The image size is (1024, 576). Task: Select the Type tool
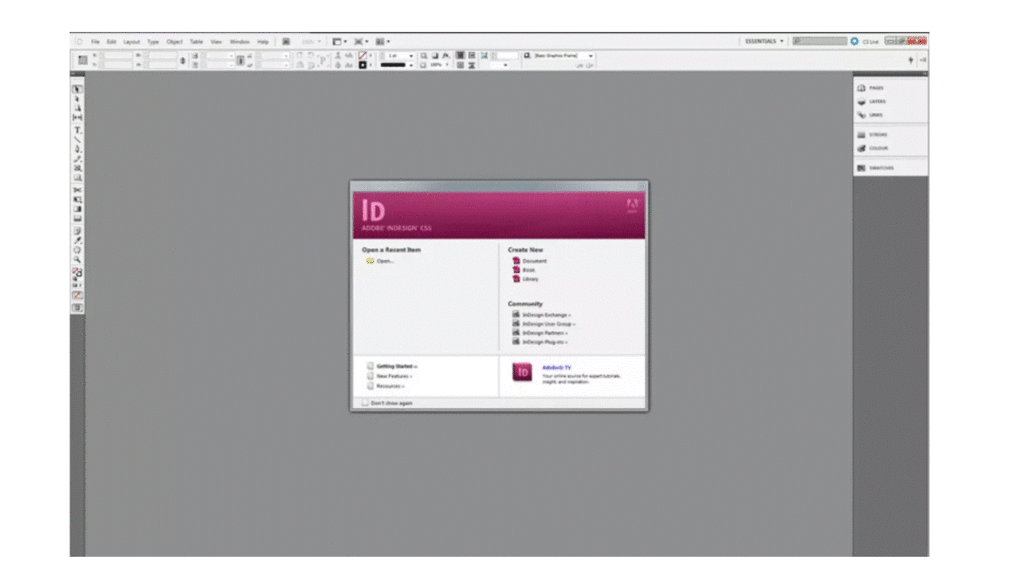[x=77, y=131]
